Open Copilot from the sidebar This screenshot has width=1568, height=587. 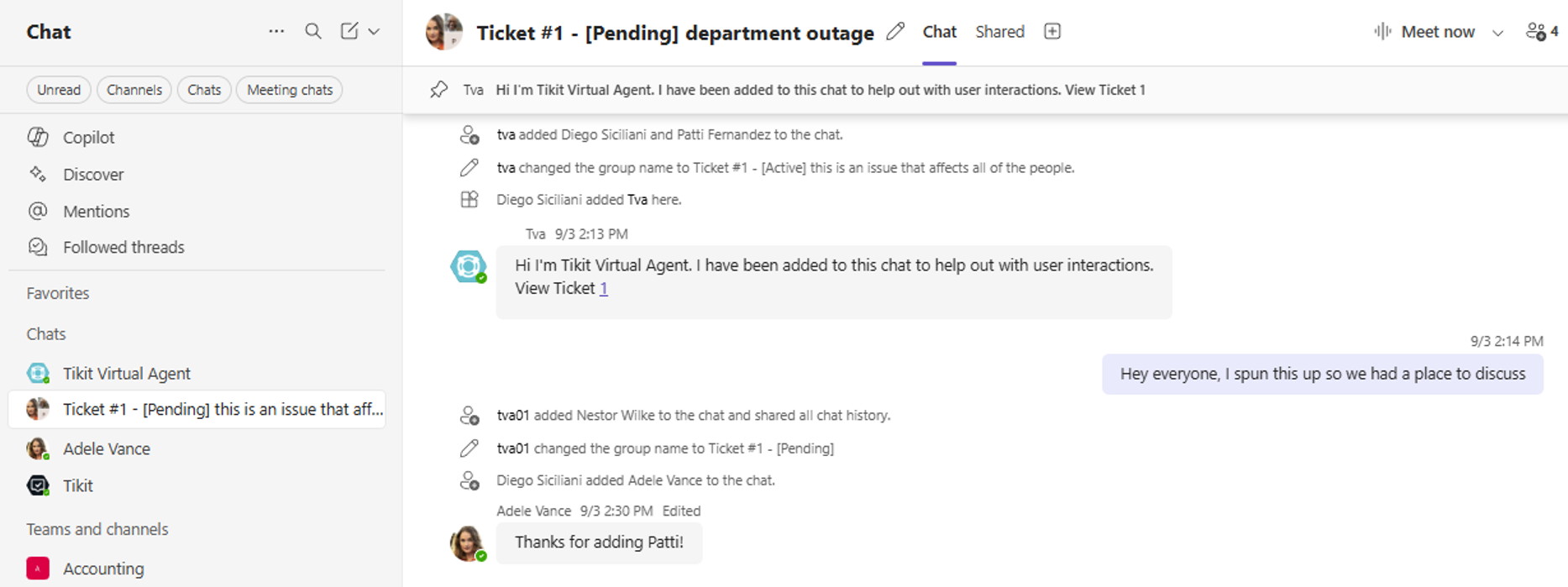pos(88,138)
